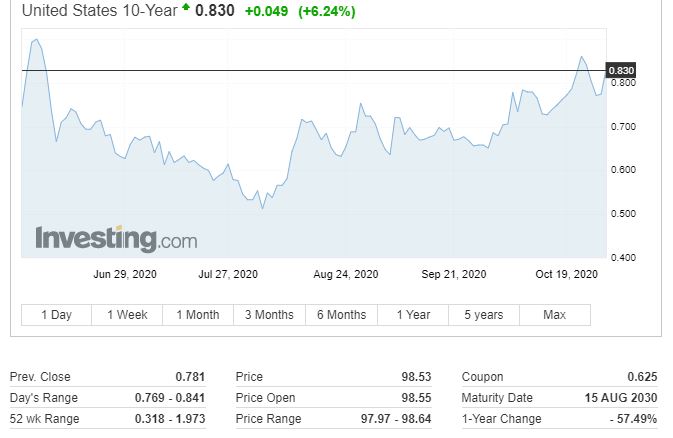Select the 6 Months tab
The width and height of the screenshot is (673, 438).
(x=341, y=315)
